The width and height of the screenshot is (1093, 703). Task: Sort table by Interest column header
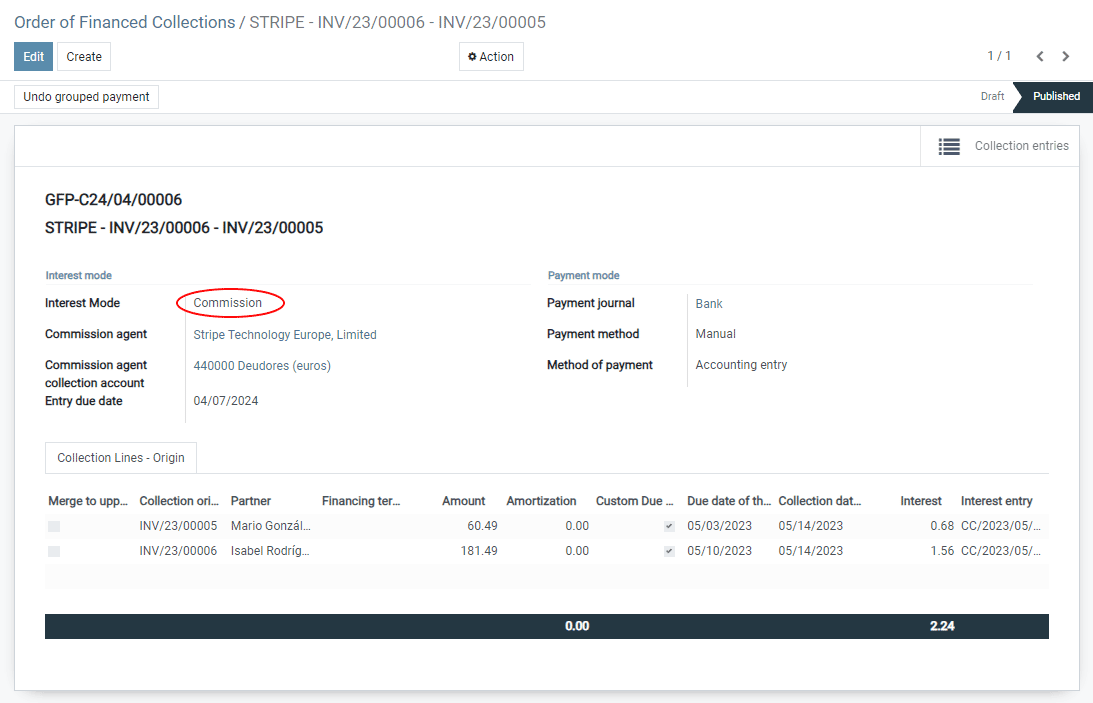920,501
